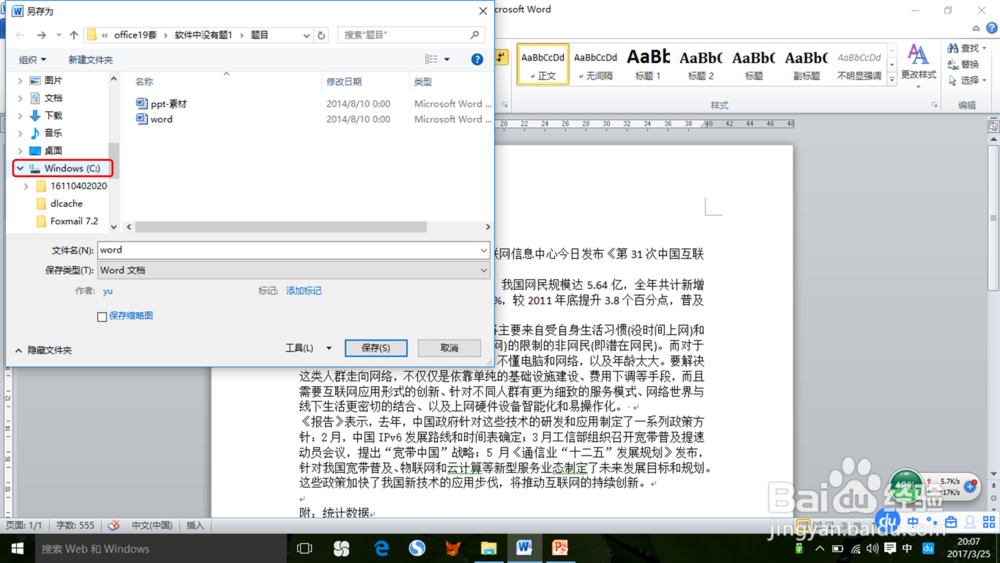Select the word file in list
Image resolution: width=1000 pixels, height=563 pixels.
coord(154,119)
